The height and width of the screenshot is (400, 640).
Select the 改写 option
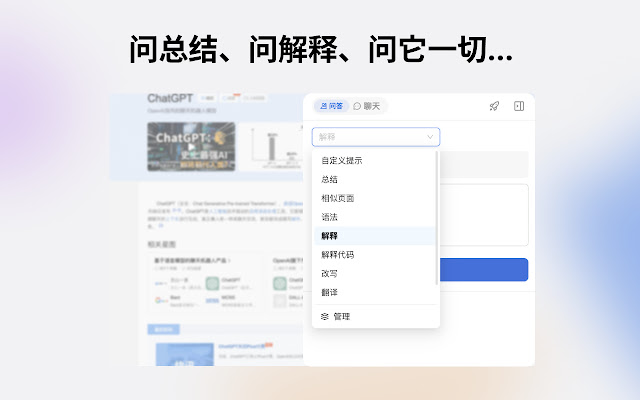(329, 273)
